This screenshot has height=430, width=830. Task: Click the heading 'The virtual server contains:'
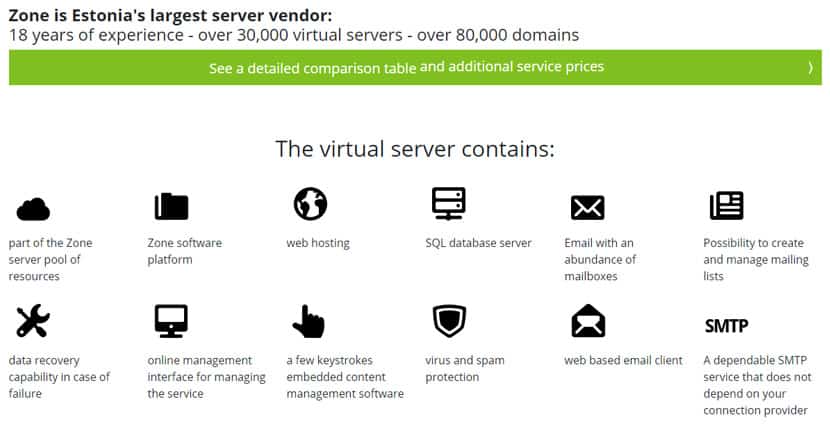tap(415, 149)
